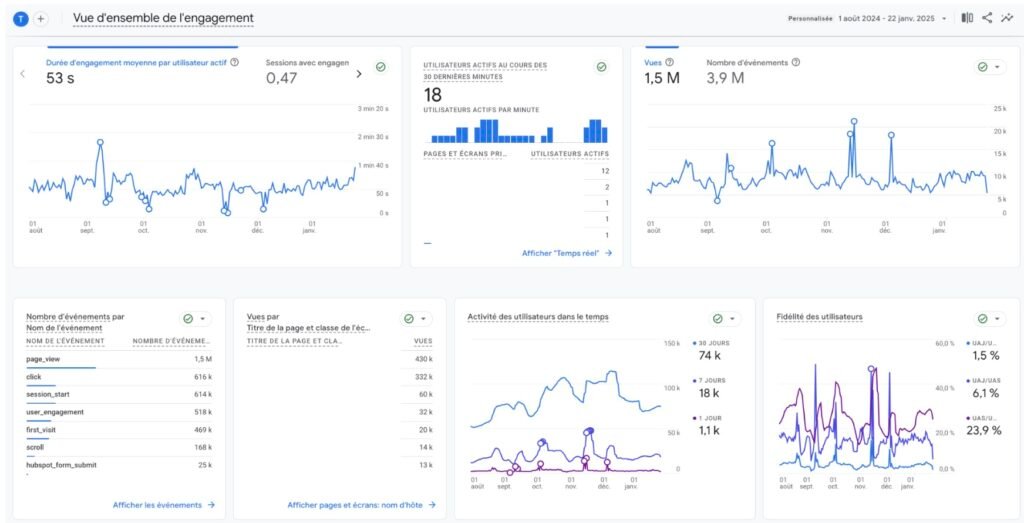Go to previous metric with left arrow

tap(23, 74)
